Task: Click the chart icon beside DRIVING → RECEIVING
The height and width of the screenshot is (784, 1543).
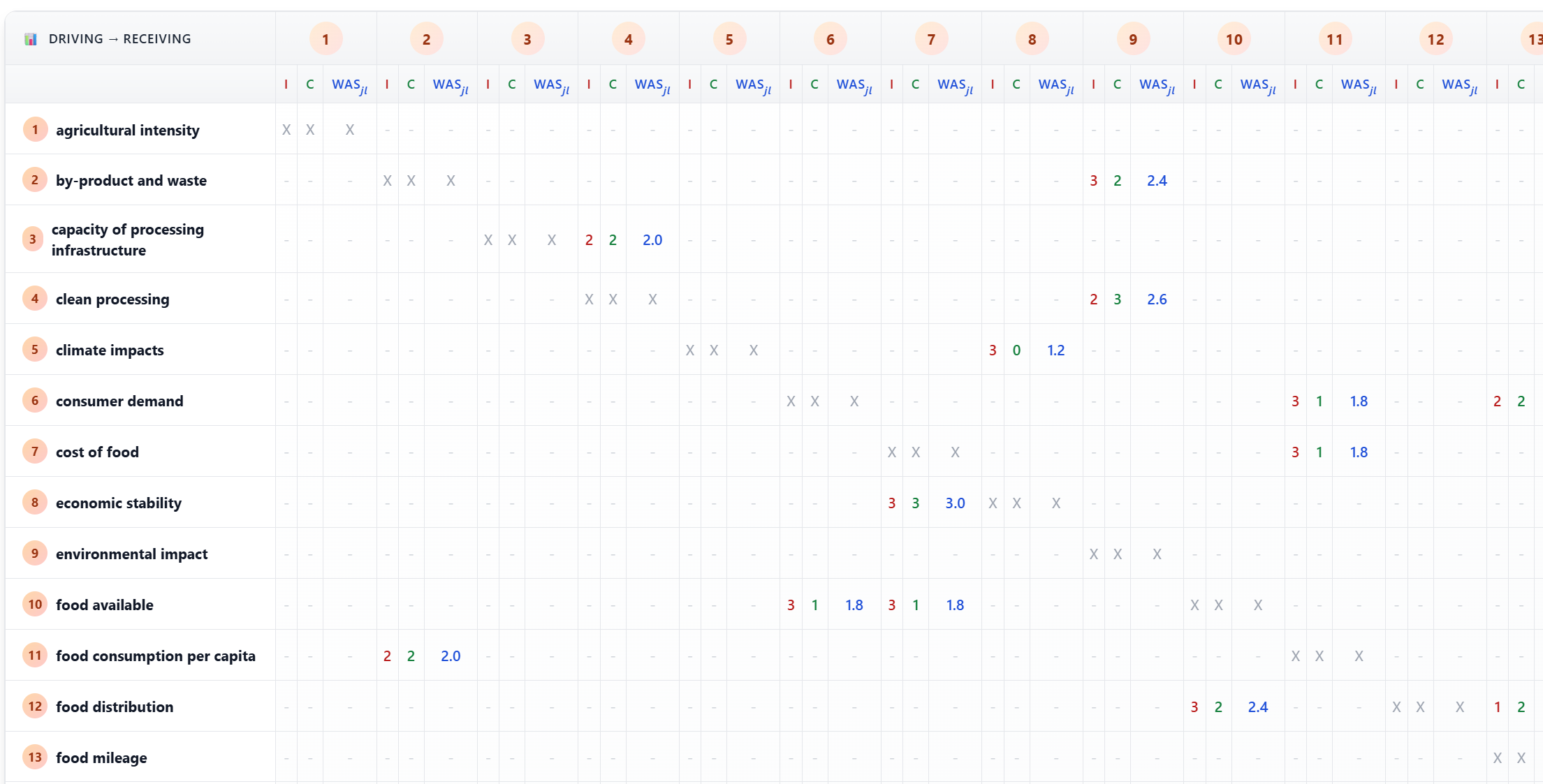Action: [30, 39]
